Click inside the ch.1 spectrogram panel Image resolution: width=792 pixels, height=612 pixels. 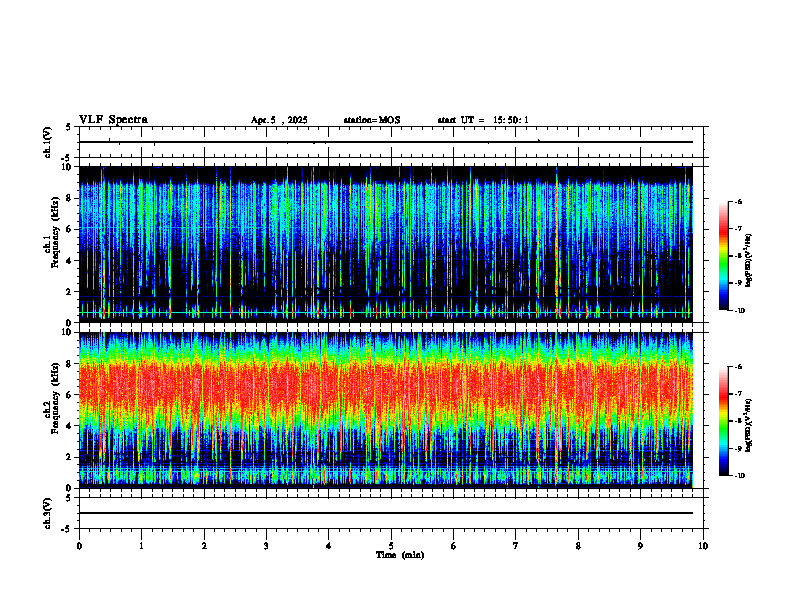(x=386, y=244)
